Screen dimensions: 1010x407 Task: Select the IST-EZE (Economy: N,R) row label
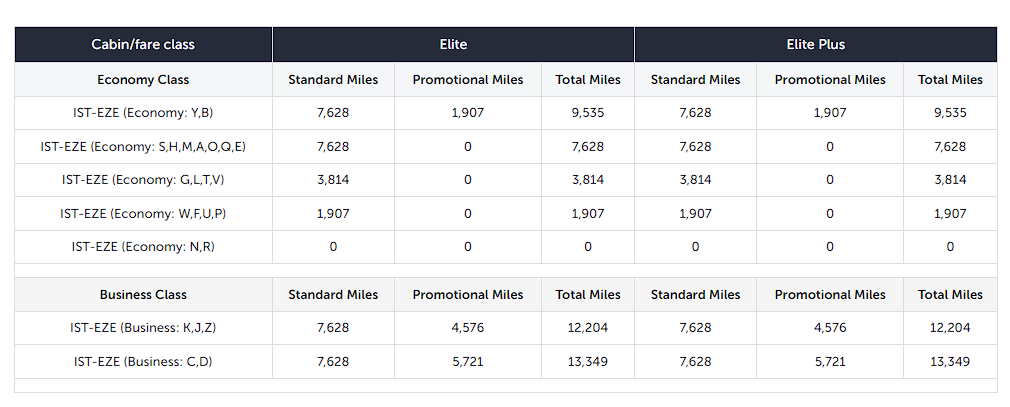pyautogui.click(x=143, y=247)
